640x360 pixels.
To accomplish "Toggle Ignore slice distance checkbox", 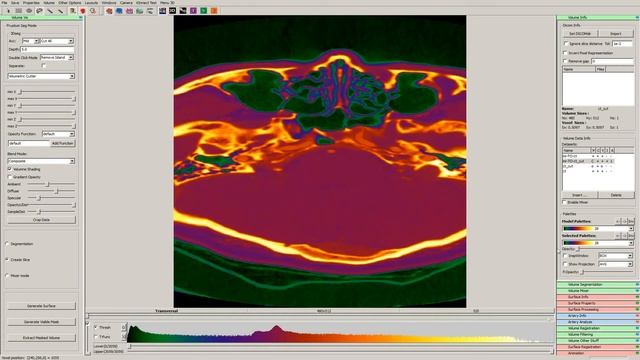I will coord(566,43).
